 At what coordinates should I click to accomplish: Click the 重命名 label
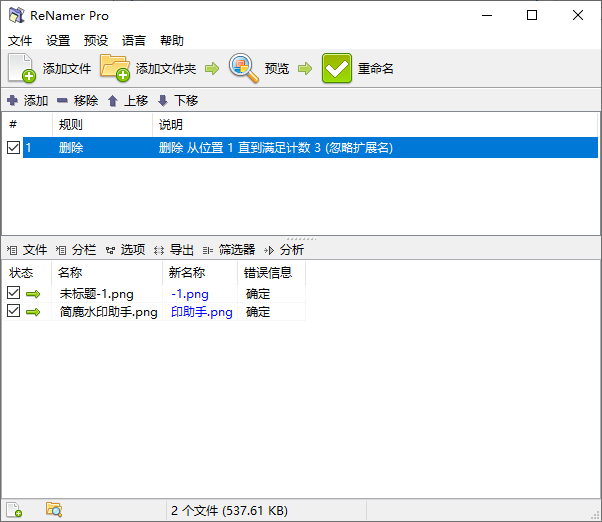pyautogui.click(x=375, y=69)
